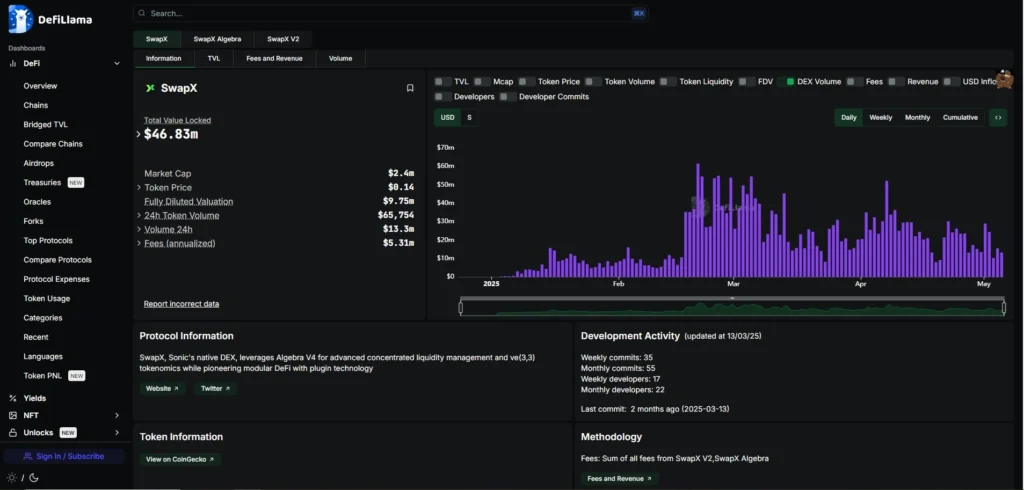Click Report incorrect data link
The height and width of the screenshot is (490, 1024).
[x=182, y=304]
